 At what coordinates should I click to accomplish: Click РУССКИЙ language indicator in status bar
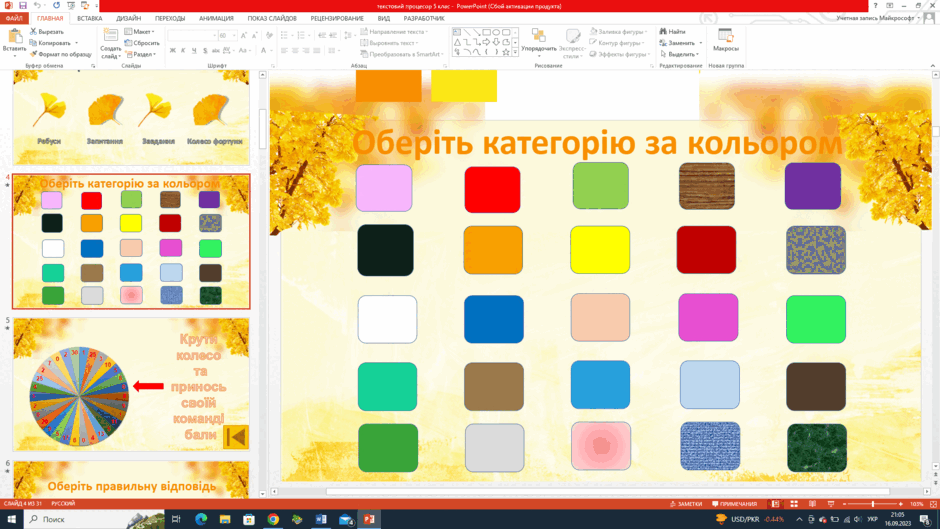tap(63, 504)
